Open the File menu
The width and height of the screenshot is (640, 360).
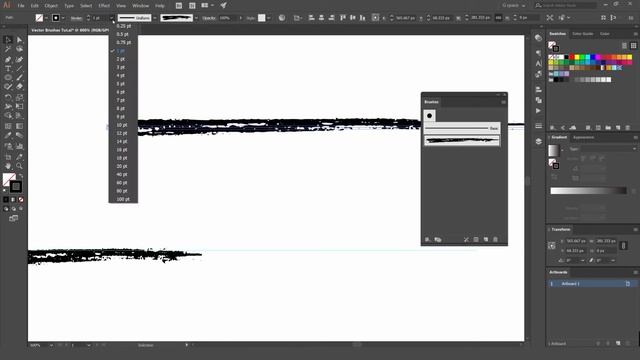click(x=21, y=6)
